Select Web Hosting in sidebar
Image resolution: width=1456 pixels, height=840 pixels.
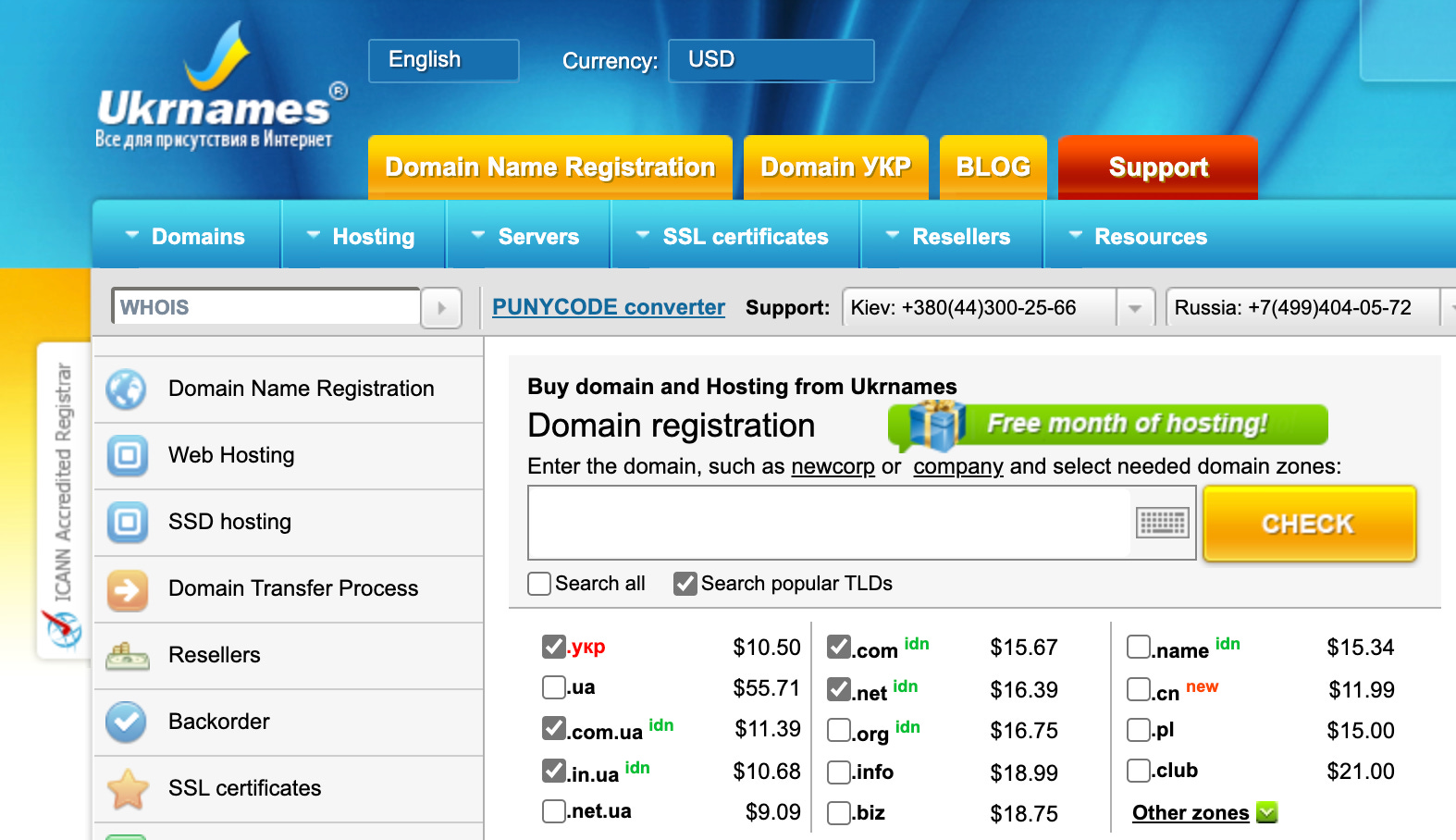tap(289, 456)
